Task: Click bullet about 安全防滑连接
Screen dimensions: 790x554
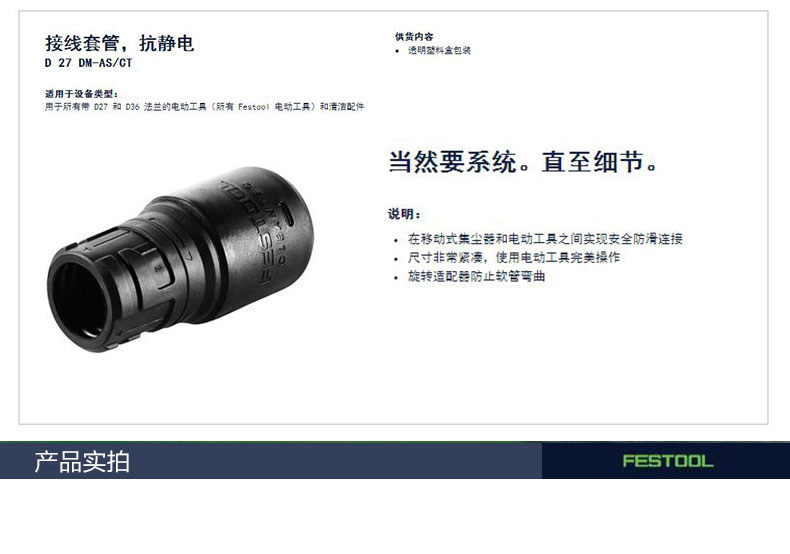Action: [x=545, y=239]
